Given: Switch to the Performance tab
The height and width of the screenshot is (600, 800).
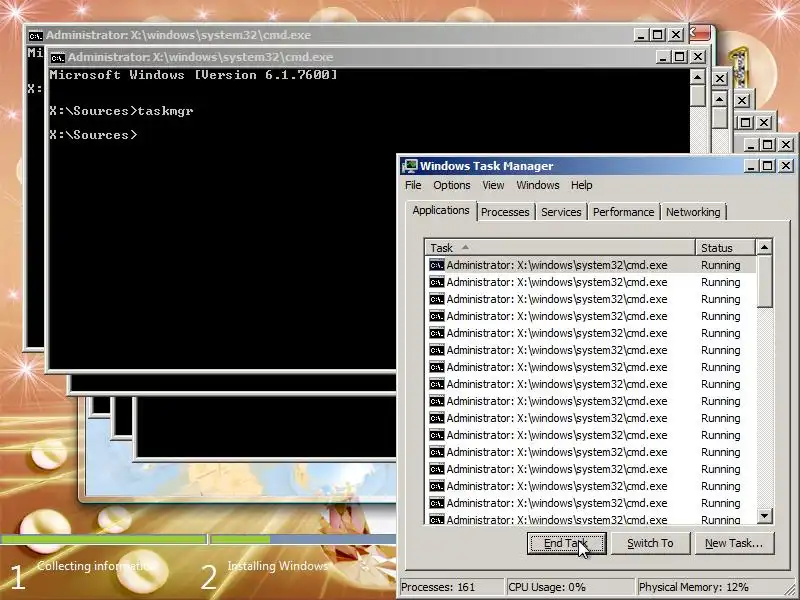Looking at the screenshot, I should click(623, 212).
